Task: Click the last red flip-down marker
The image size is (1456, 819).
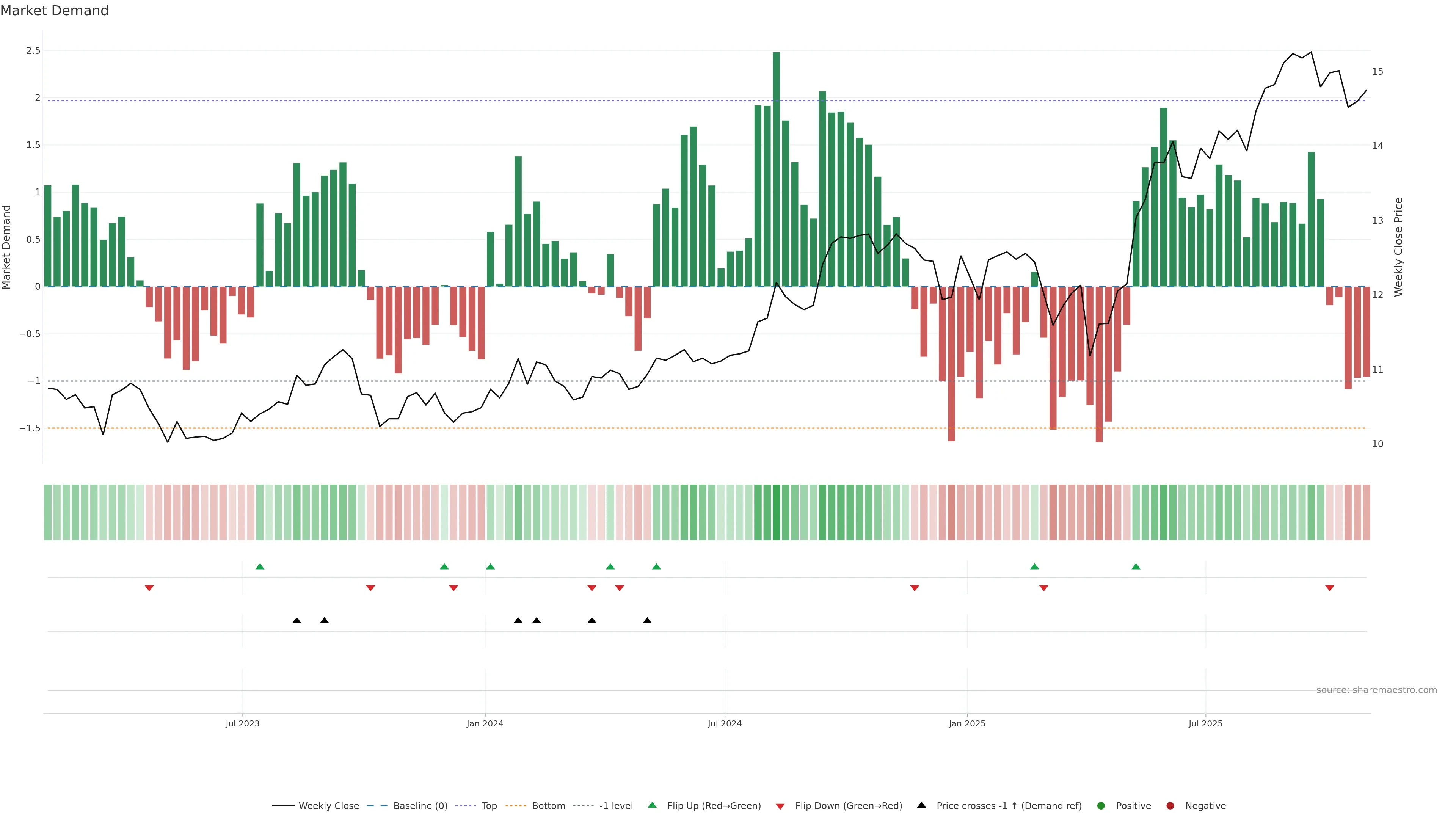Action: coord(1329,588)
